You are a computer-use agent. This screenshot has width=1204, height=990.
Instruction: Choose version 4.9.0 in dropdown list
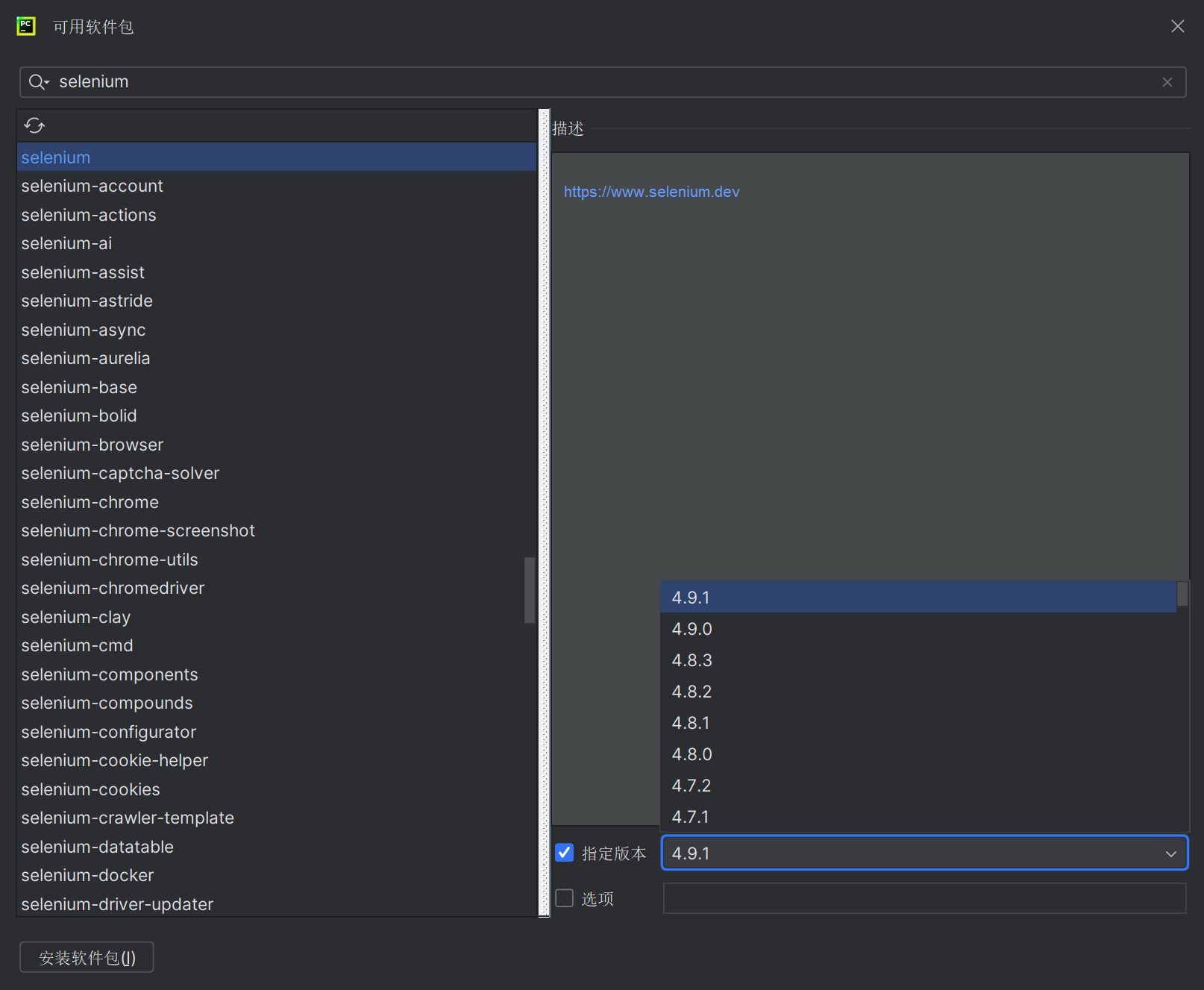918,629
